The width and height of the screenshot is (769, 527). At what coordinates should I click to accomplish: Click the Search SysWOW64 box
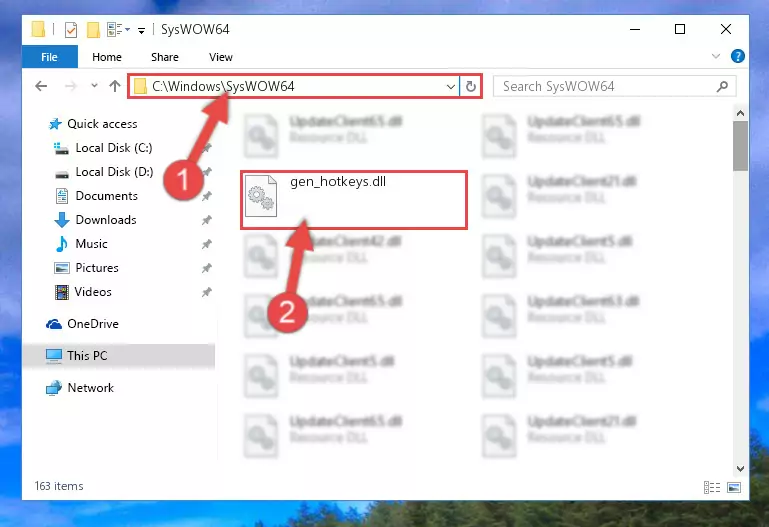point(615,86)
